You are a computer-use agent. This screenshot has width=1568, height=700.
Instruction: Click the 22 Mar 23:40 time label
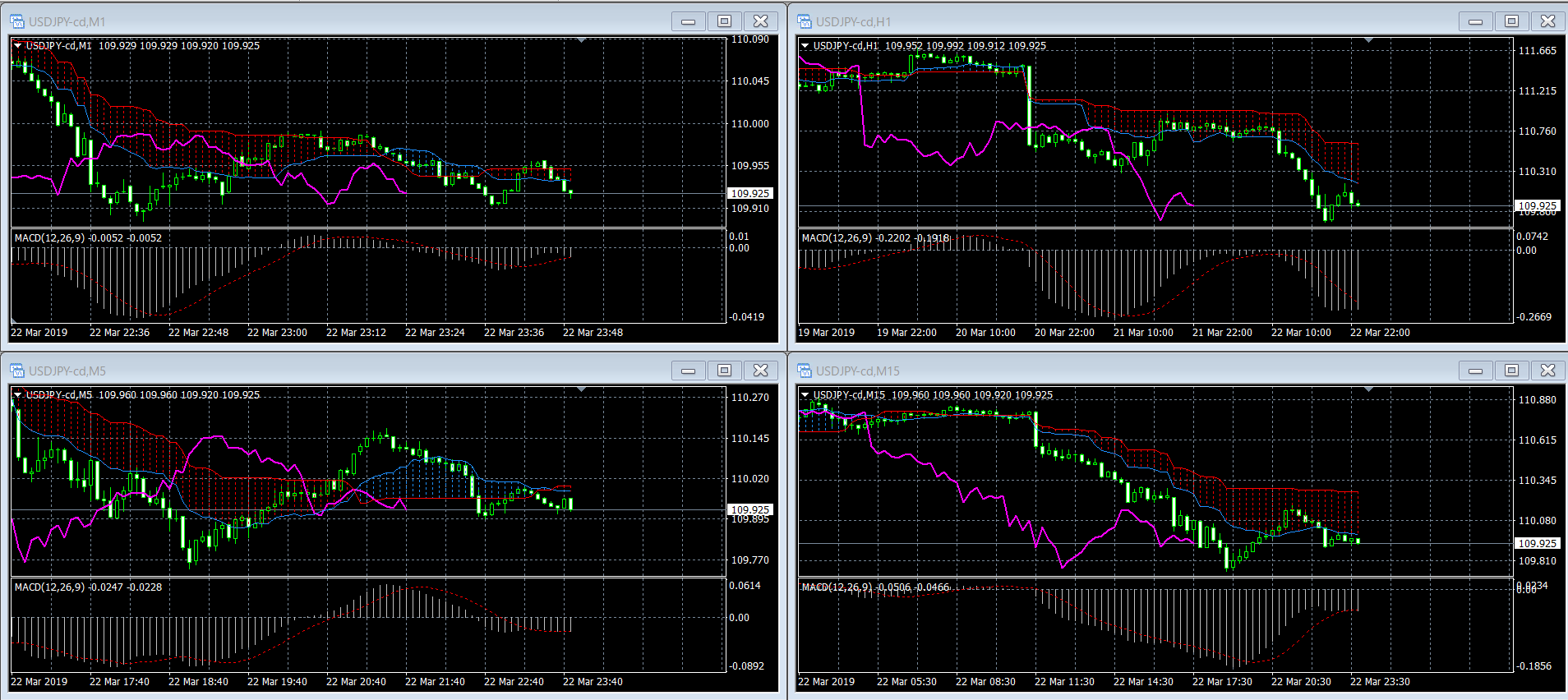click(593, 682)
